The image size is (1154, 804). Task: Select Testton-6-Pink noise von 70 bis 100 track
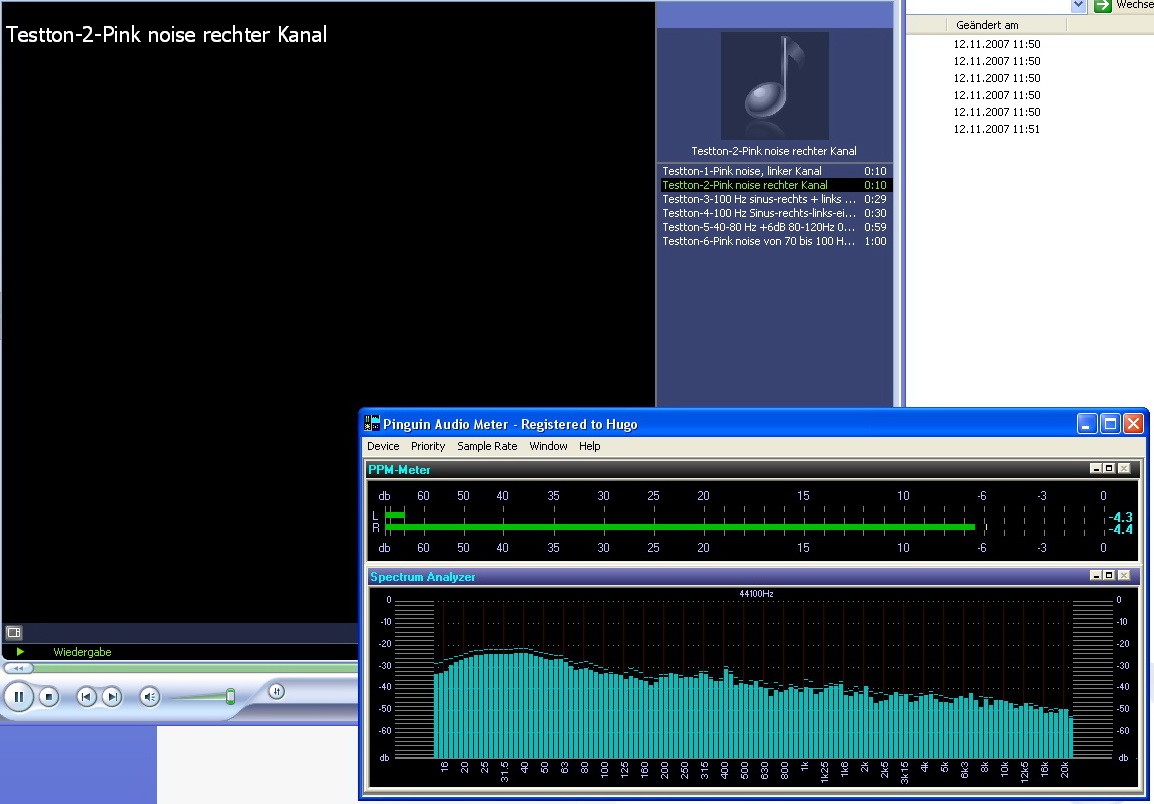point(774,241)
